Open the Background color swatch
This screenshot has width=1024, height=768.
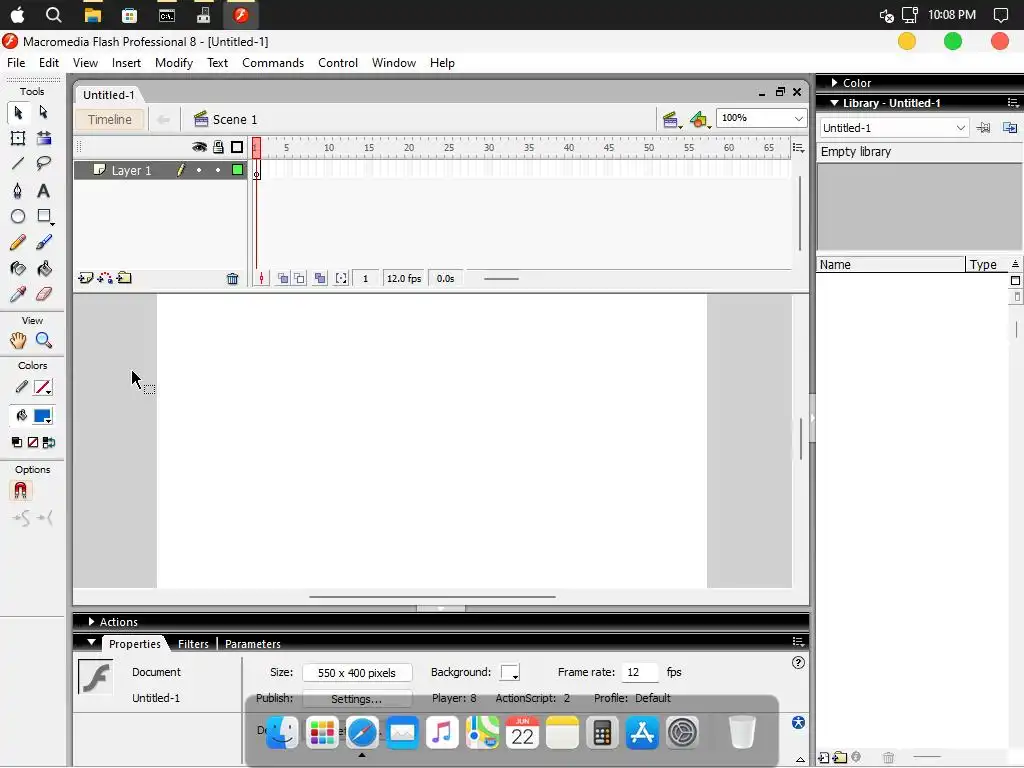coord(510,673)
